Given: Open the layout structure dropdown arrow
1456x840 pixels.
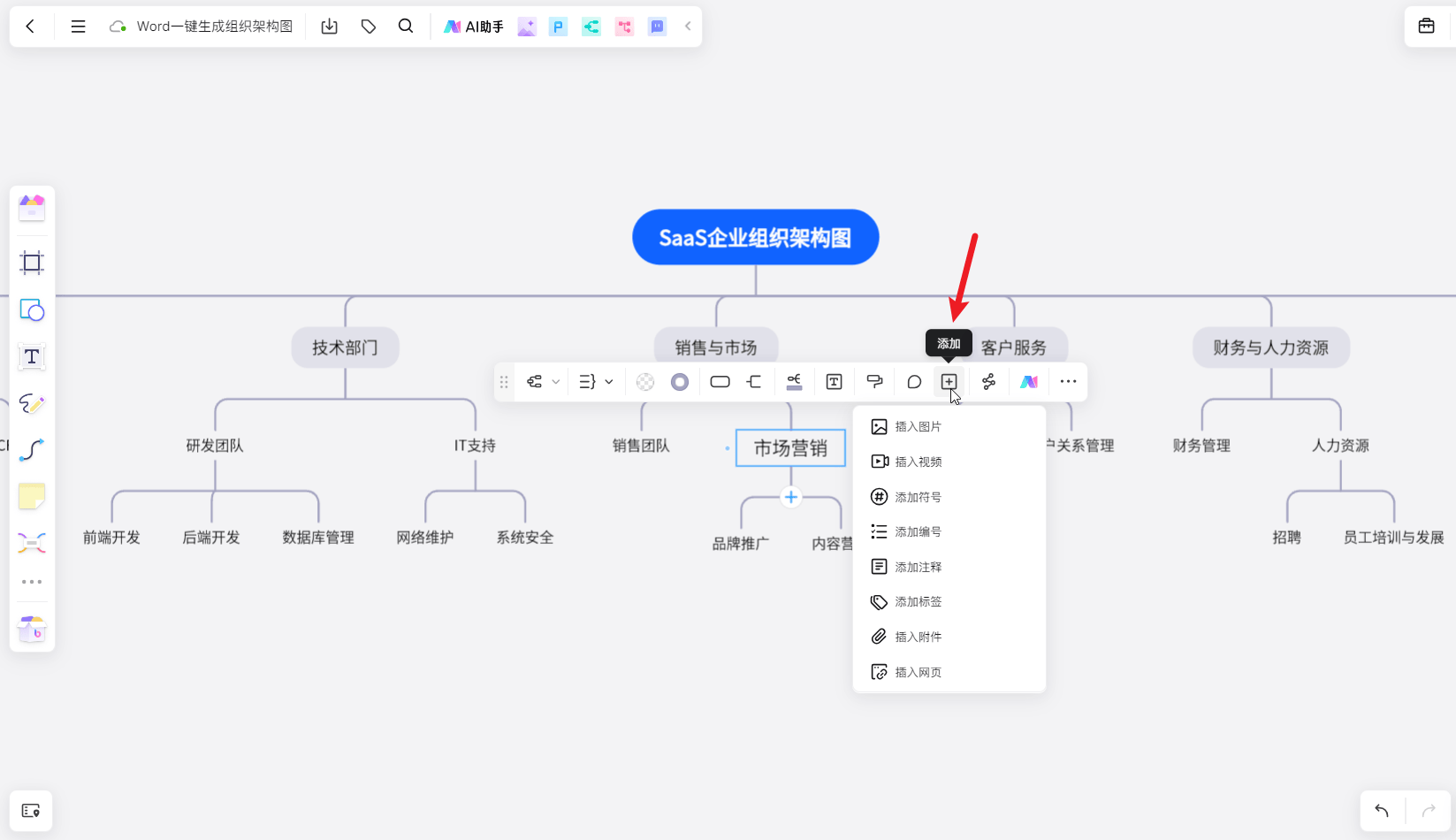Looking at the screenshot, I should [x=556, y=382].
